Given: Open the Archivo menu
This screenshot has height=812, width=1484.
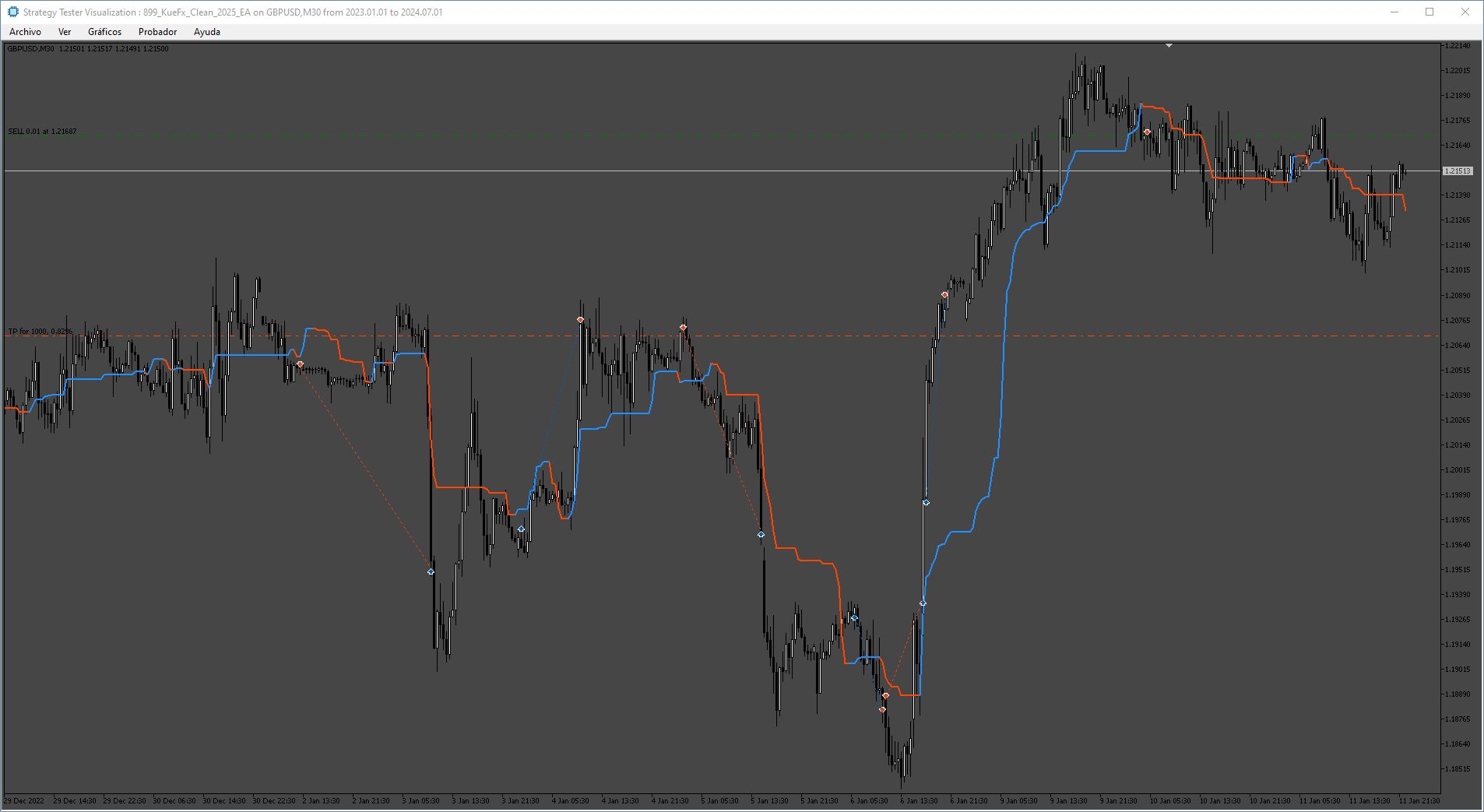Looking at the screenshot, I should tap(25, 32).
